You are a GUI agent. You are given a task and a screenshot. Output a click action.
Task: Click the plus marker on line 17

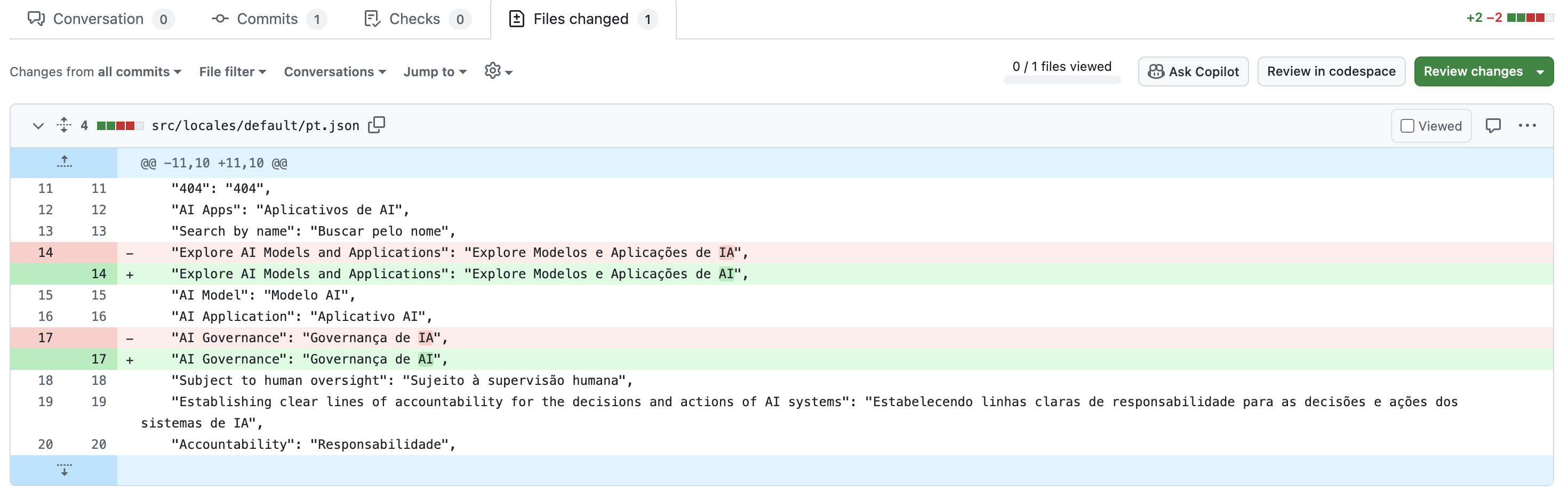point(130,359)
